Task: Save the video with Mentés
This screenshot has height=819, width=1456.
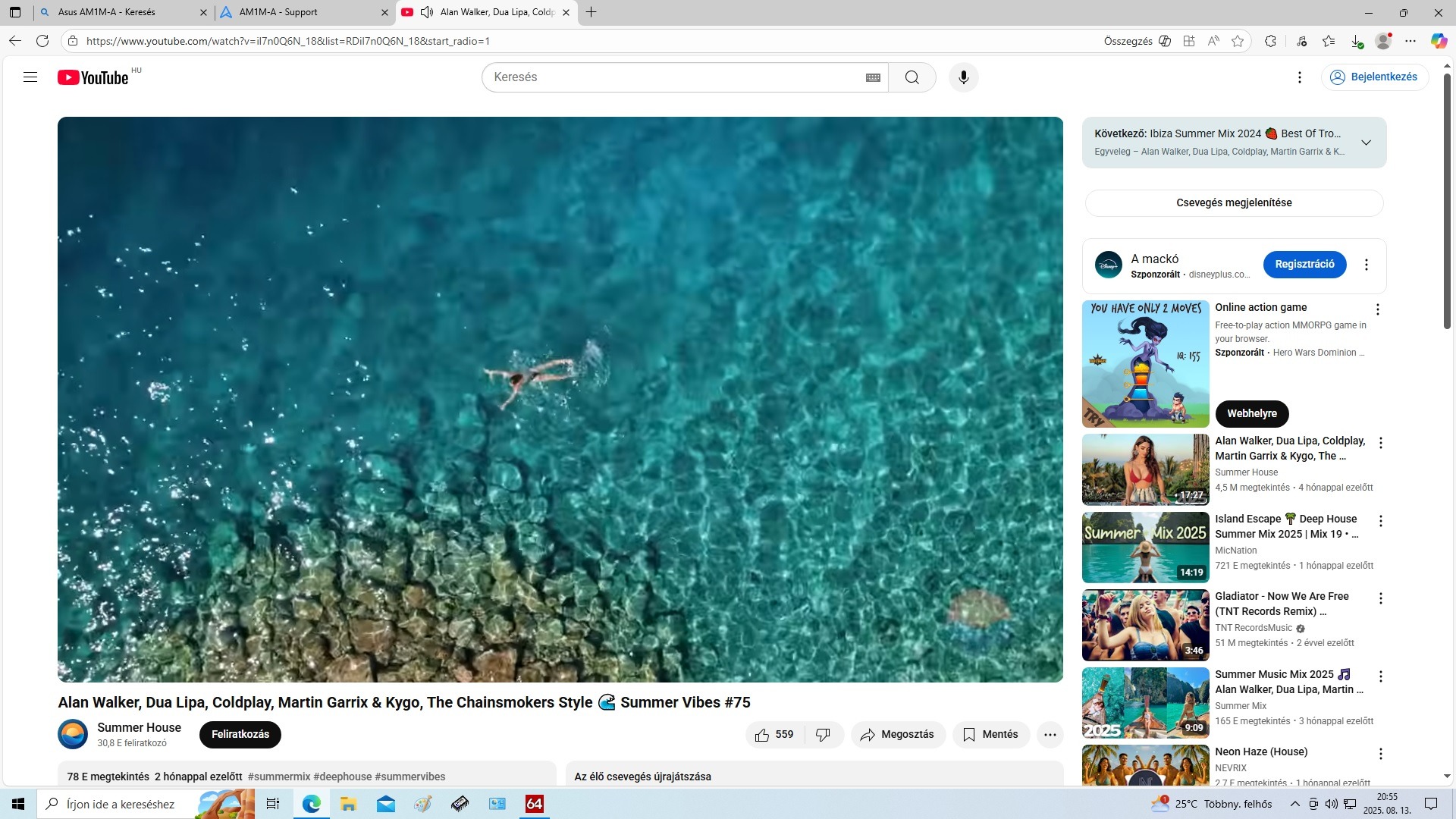Action: coord(990,734)
